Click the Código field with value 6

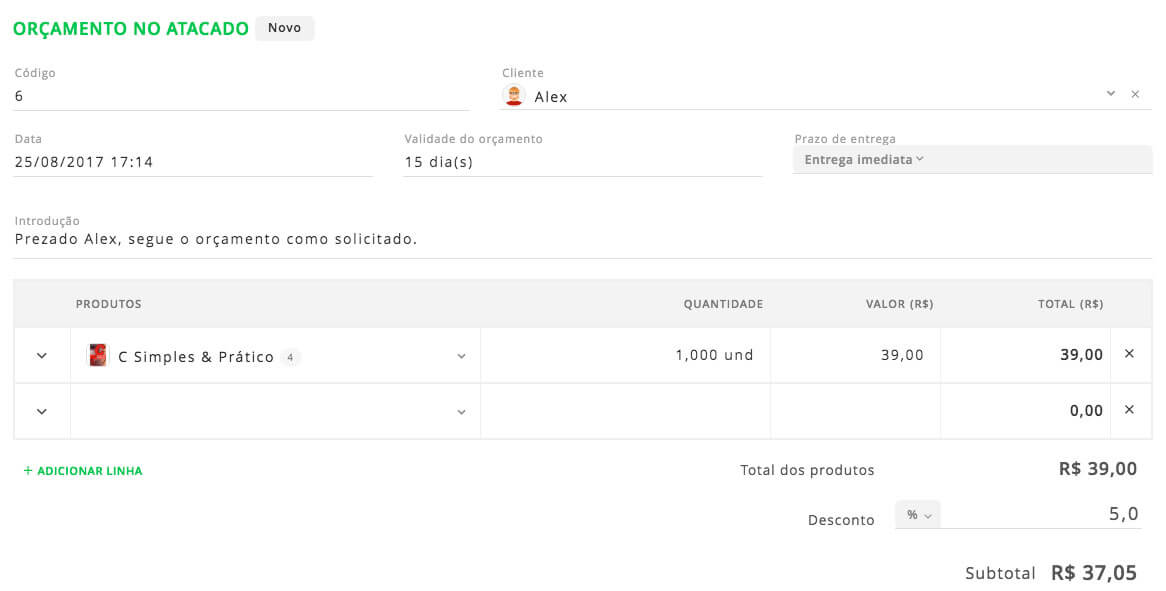tap(241, 96)
